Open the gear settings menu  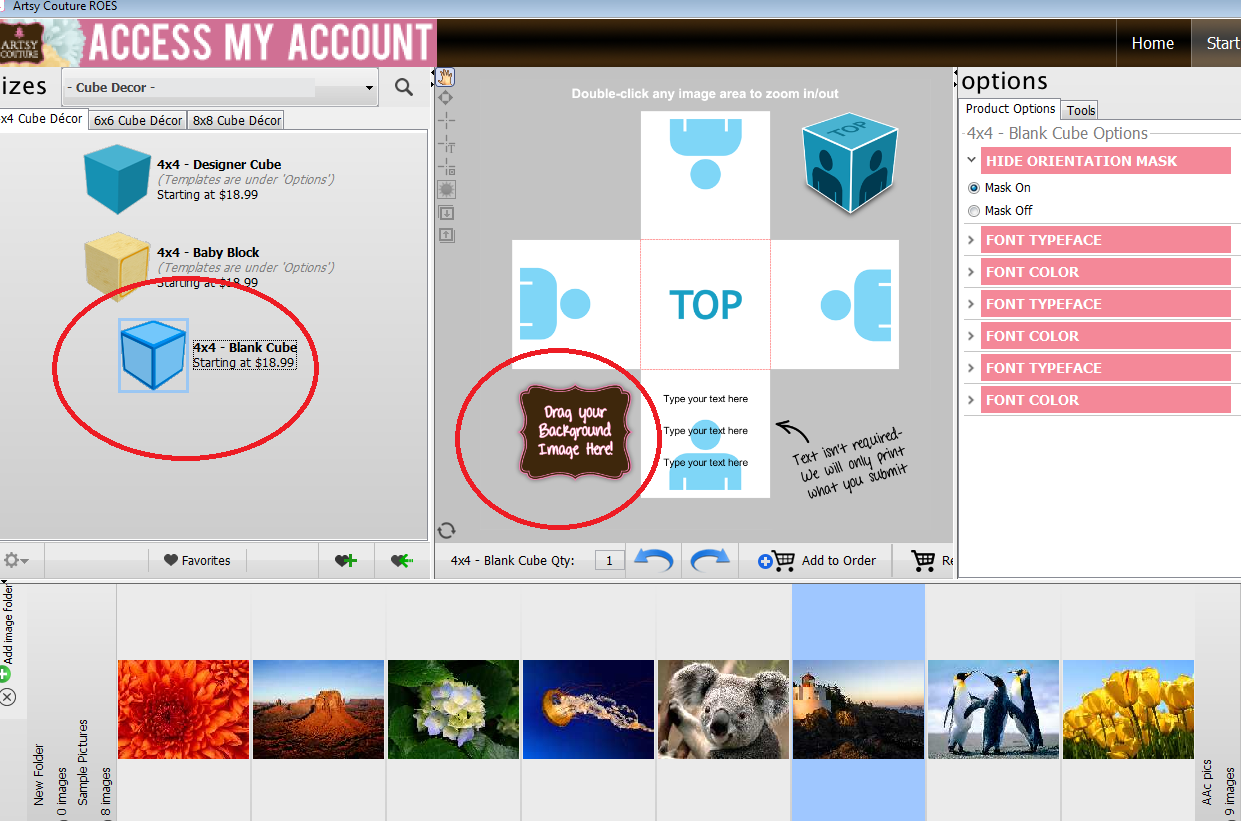[x=16, y=561]
